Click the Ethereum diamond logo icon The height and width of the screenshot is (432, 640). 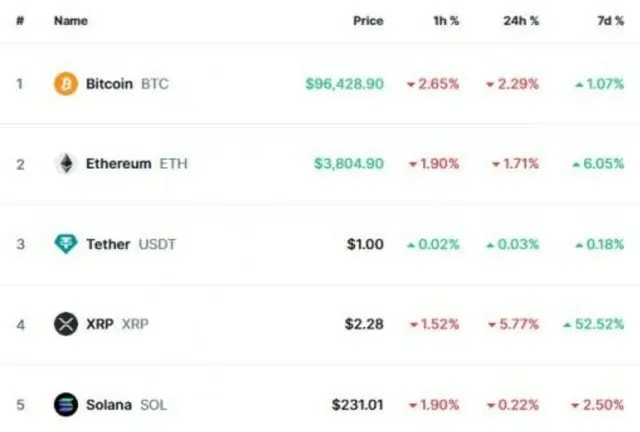click(x=66, y=164)
